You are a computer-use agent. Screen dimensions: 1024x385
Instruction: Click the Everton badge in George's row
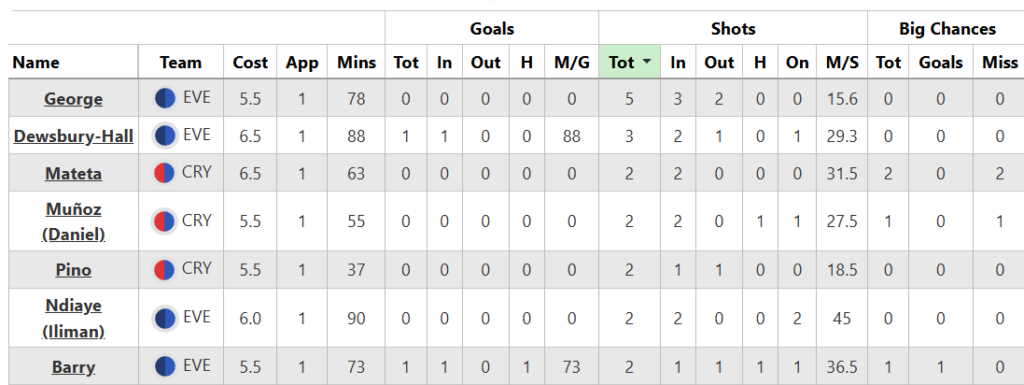point(165,99)
